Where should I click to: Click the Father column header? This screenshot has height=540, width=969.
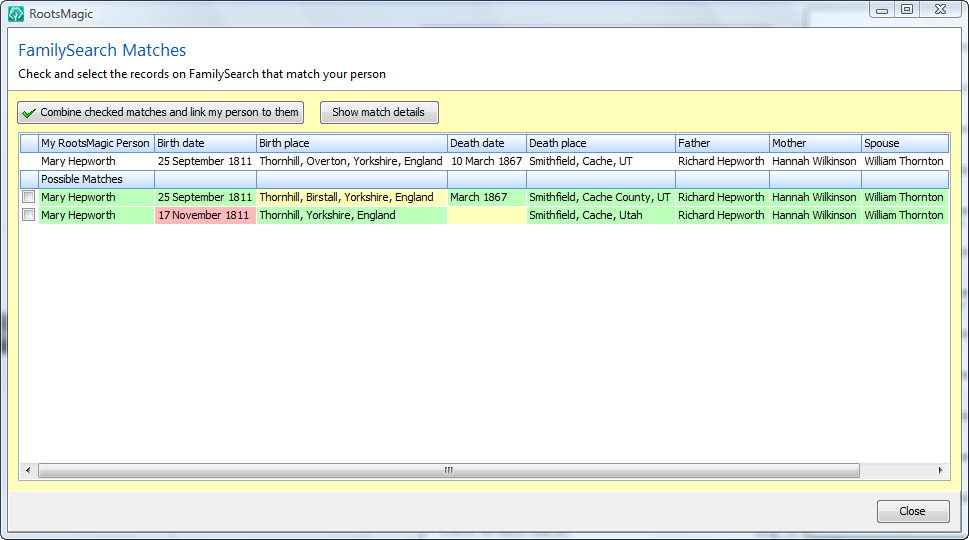pos(722,143)
